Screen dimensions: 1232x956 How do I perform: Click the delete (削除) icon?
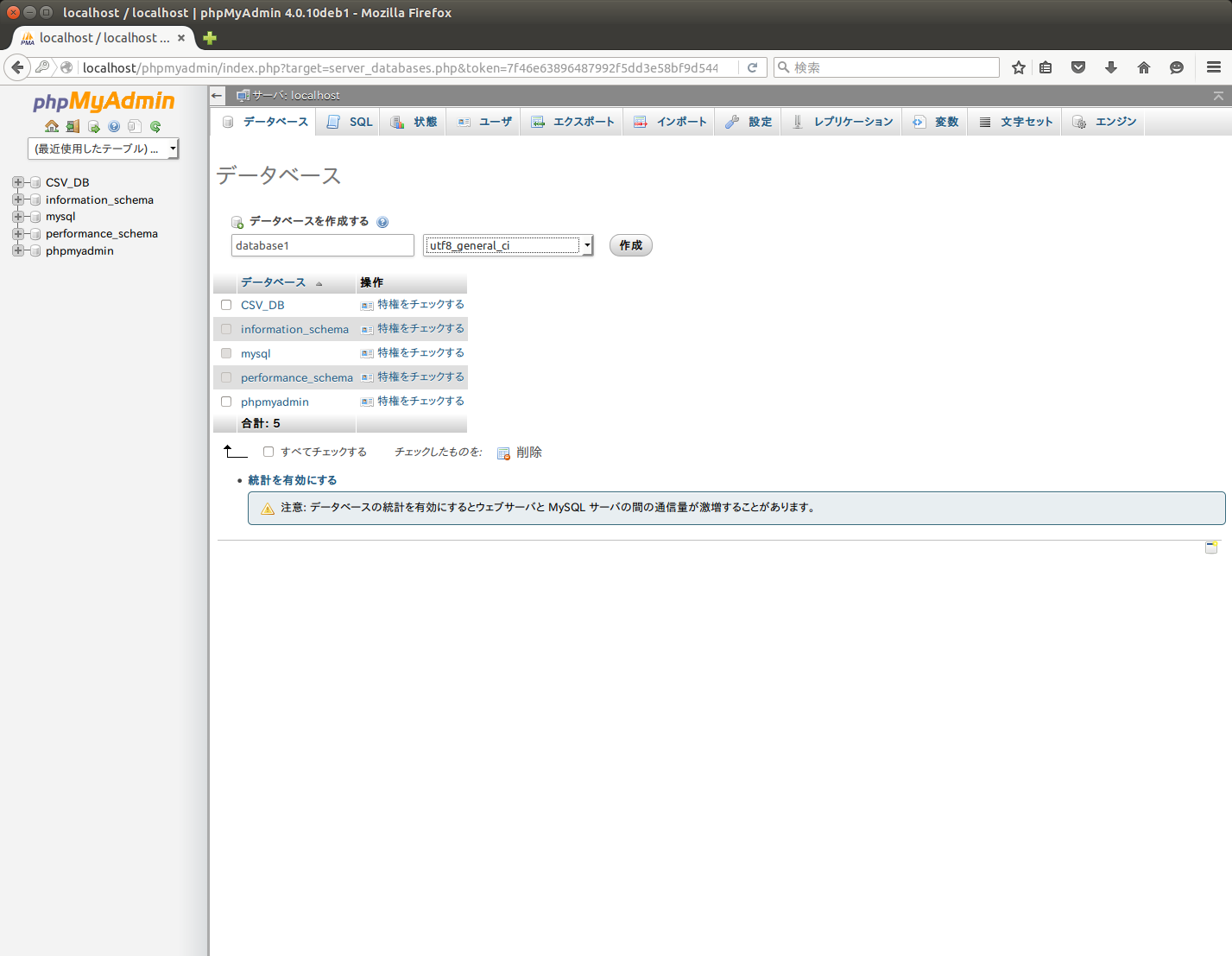[x=504, y=453]
